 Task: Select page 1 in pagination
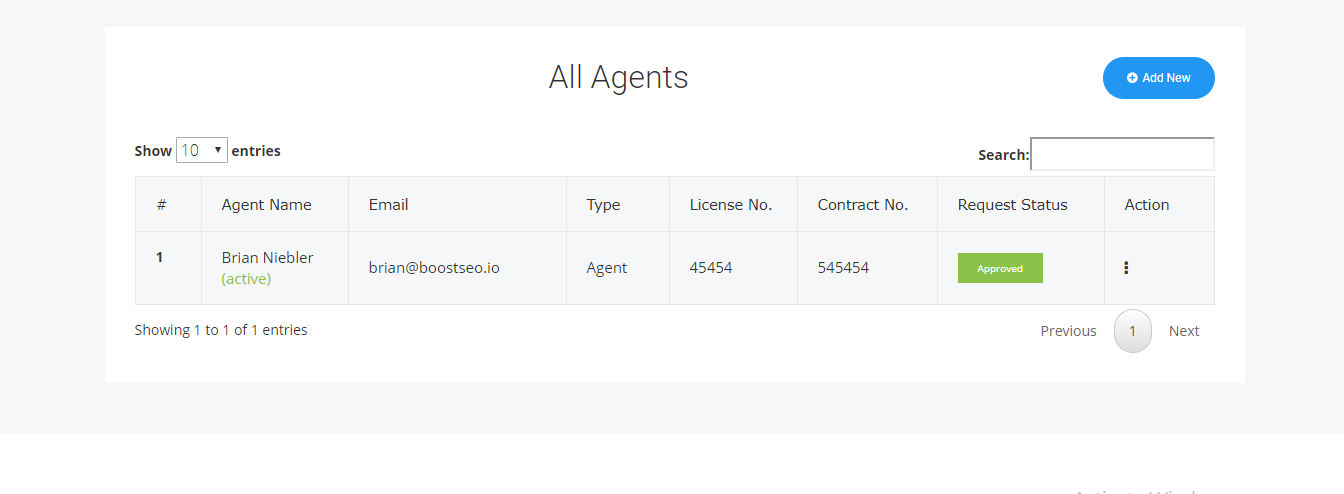(x=1133, y=331)
